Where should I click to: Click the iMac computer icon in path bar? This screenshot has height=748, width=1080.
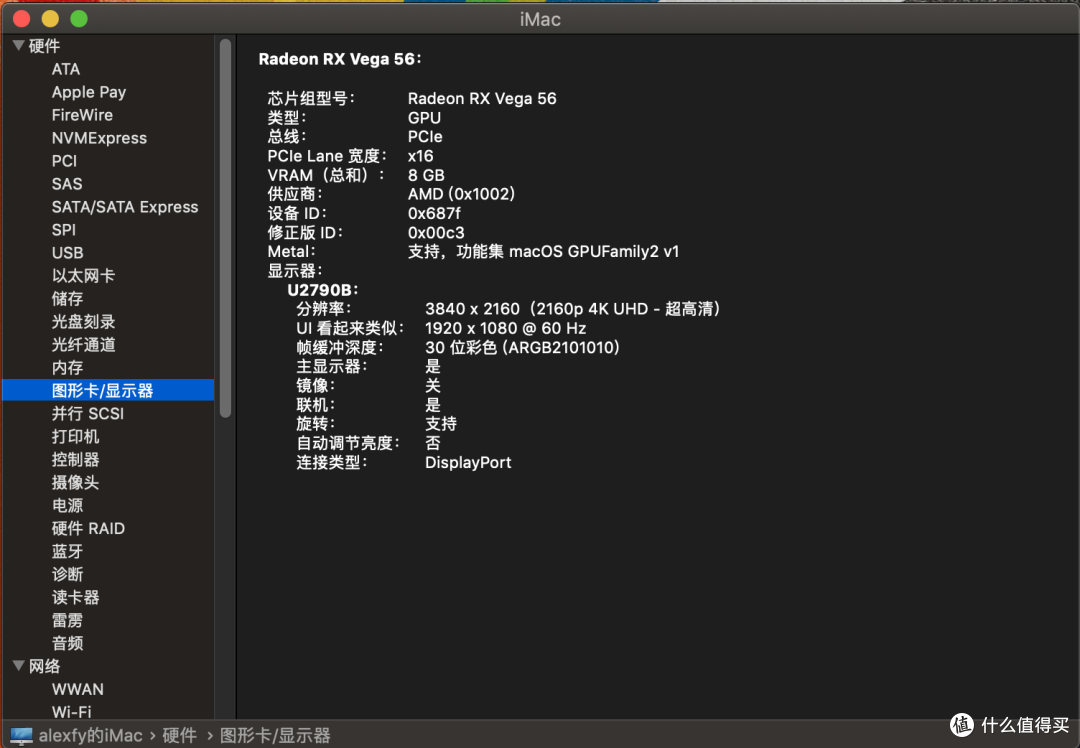coord(21,736)
